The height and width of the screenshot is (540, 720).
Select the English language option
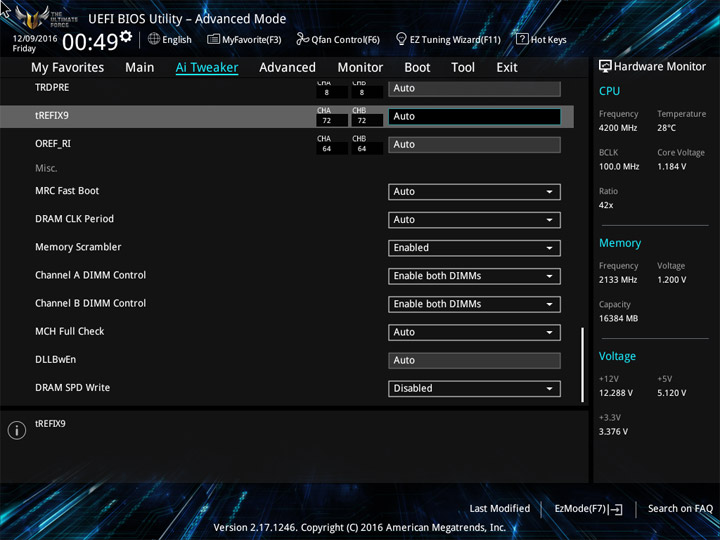point(177,39)
